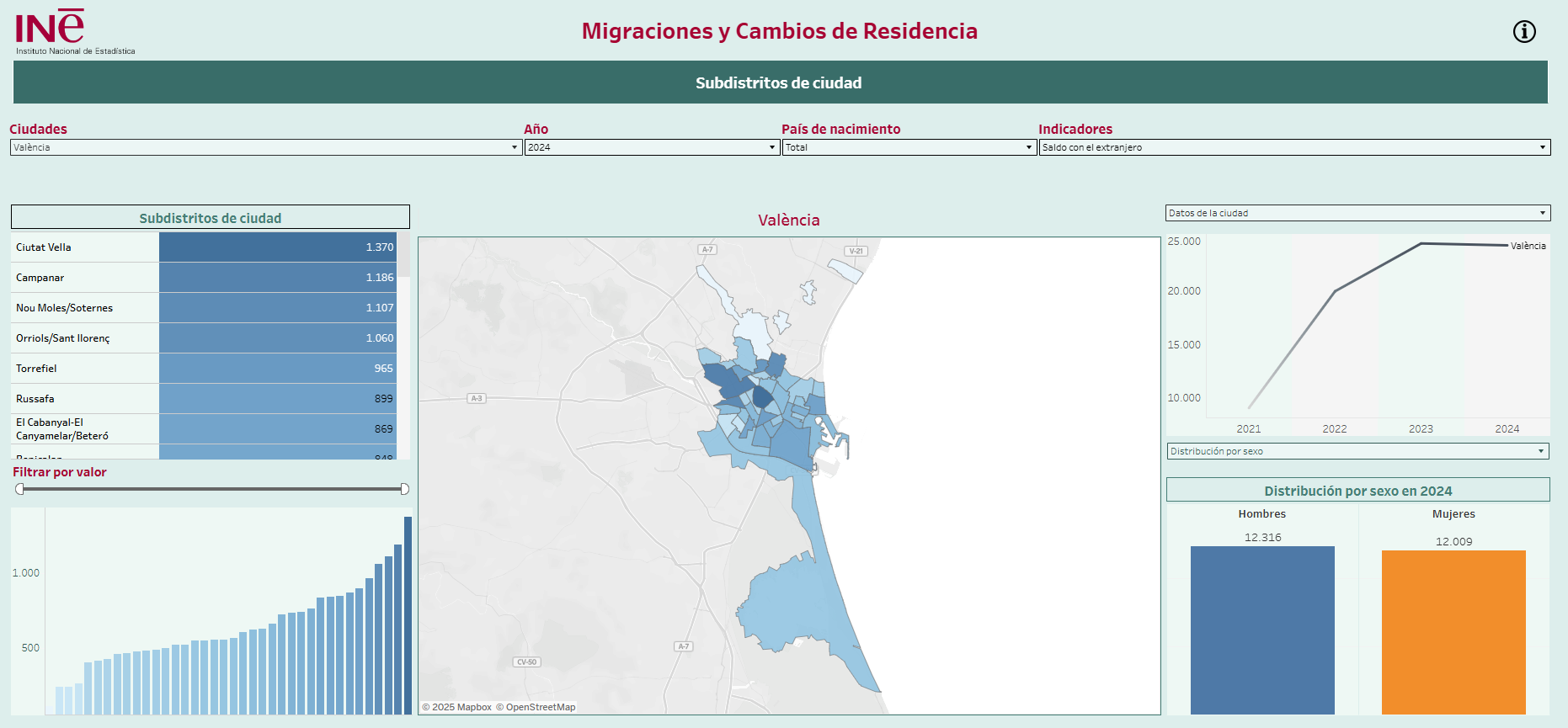The height and width of the screenshot is (728, 1568).
Task: Click the OpenStreetMap attribution link
Action: click(540, 707)
